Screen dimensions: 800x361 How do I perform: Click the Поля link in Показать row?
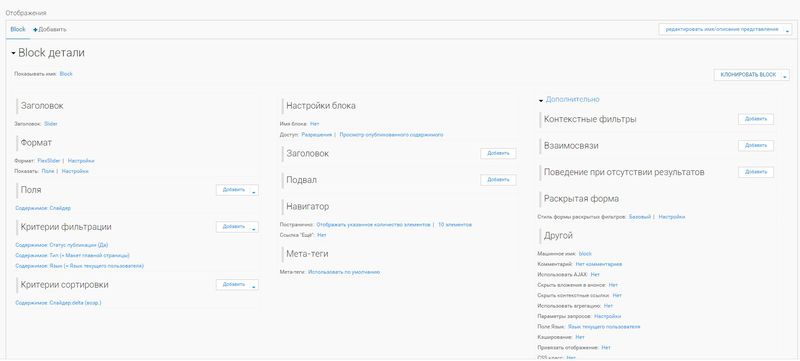coord(47,171)
